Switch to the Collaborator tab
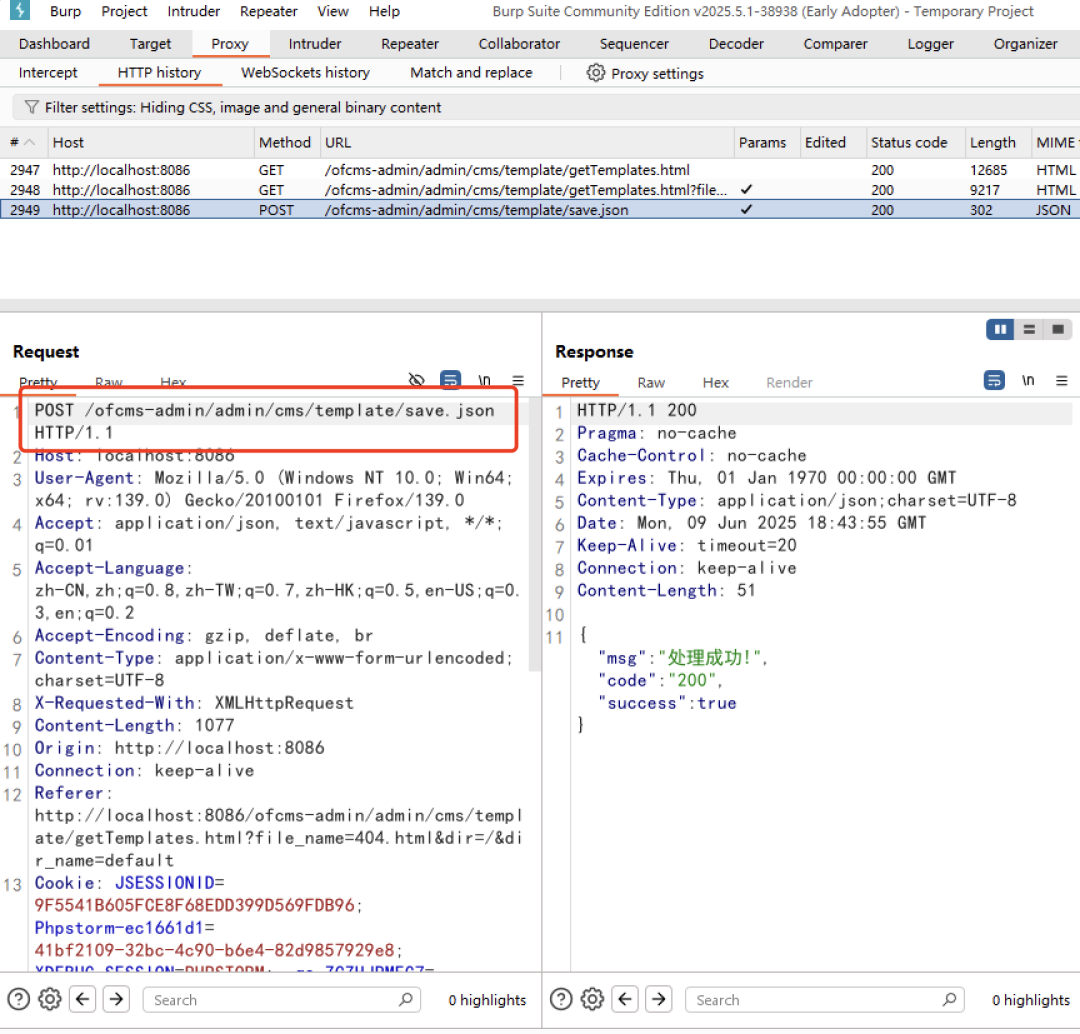This screenshot has width=1080, height=1034. click(x=519, y=43)
